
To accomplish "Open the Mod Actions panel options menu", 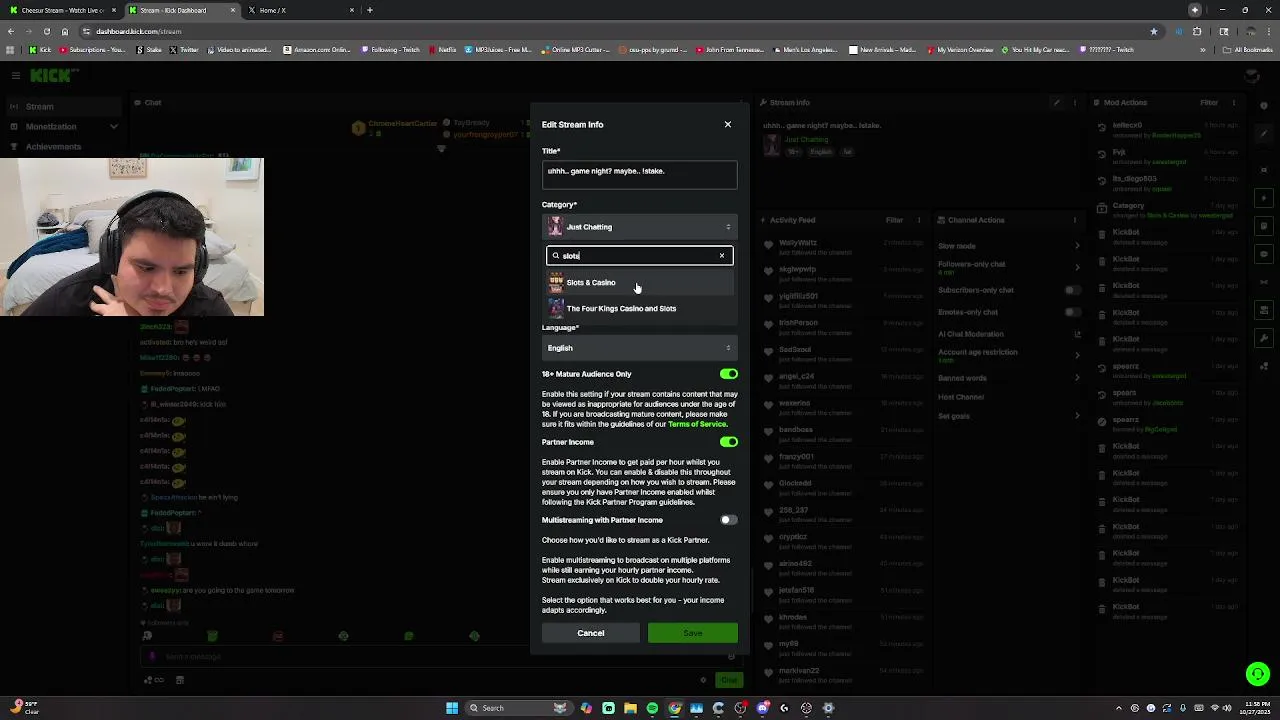I will click(x=1234, y=102).
